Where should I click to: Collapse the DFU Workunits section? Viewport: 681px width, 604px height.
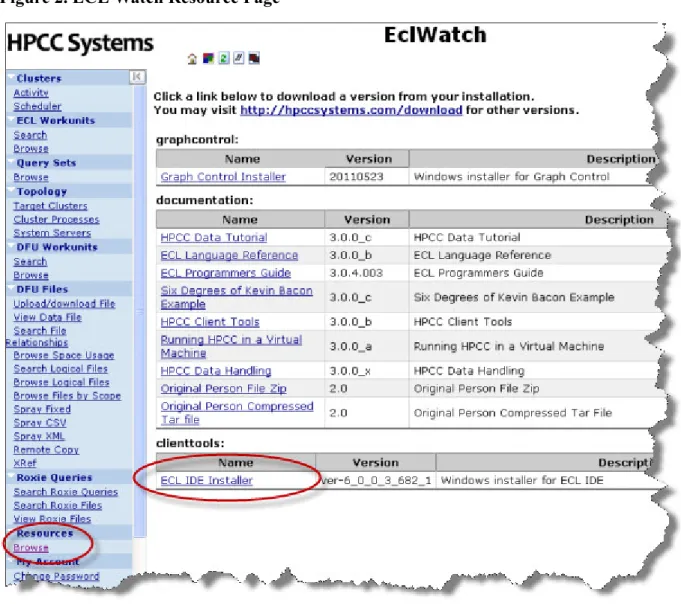[x=10, y=246]
